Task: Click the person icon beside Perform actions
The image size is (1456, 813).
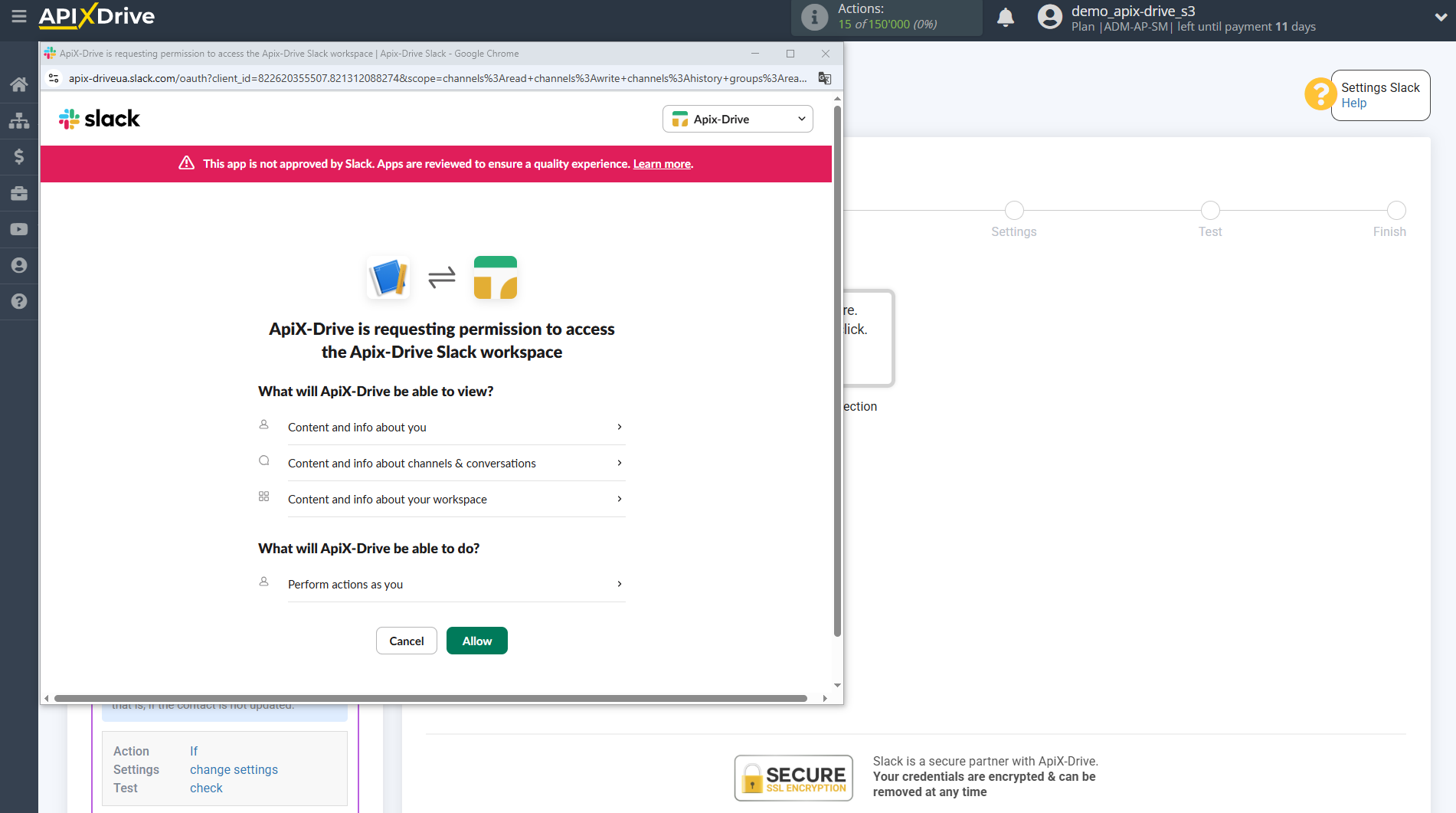Action: point(263,582)
